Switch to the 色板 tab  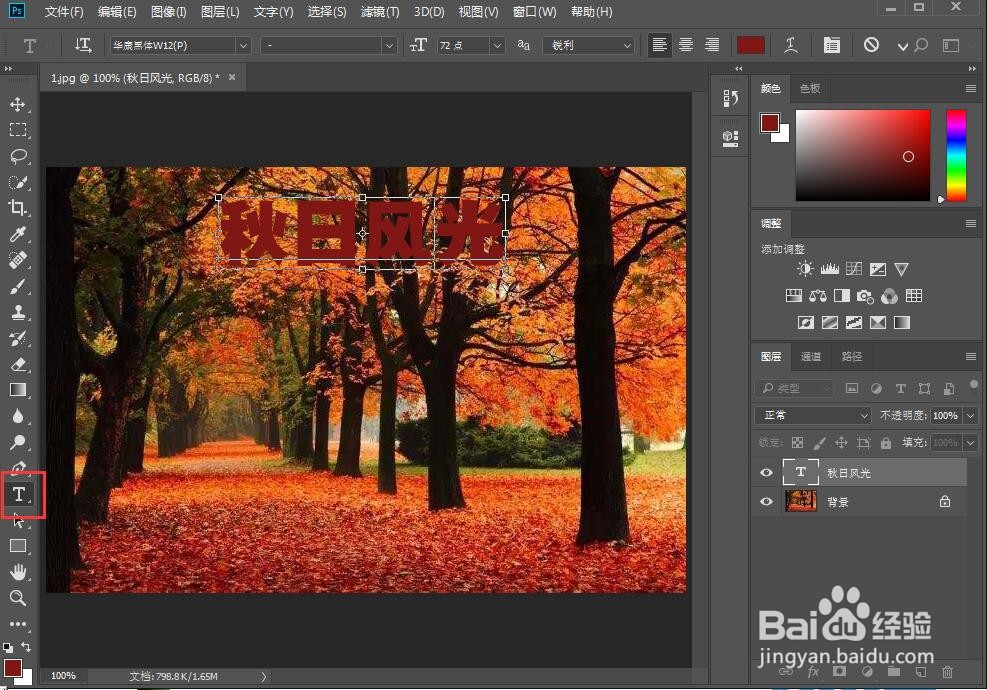[x=809, y=89]
